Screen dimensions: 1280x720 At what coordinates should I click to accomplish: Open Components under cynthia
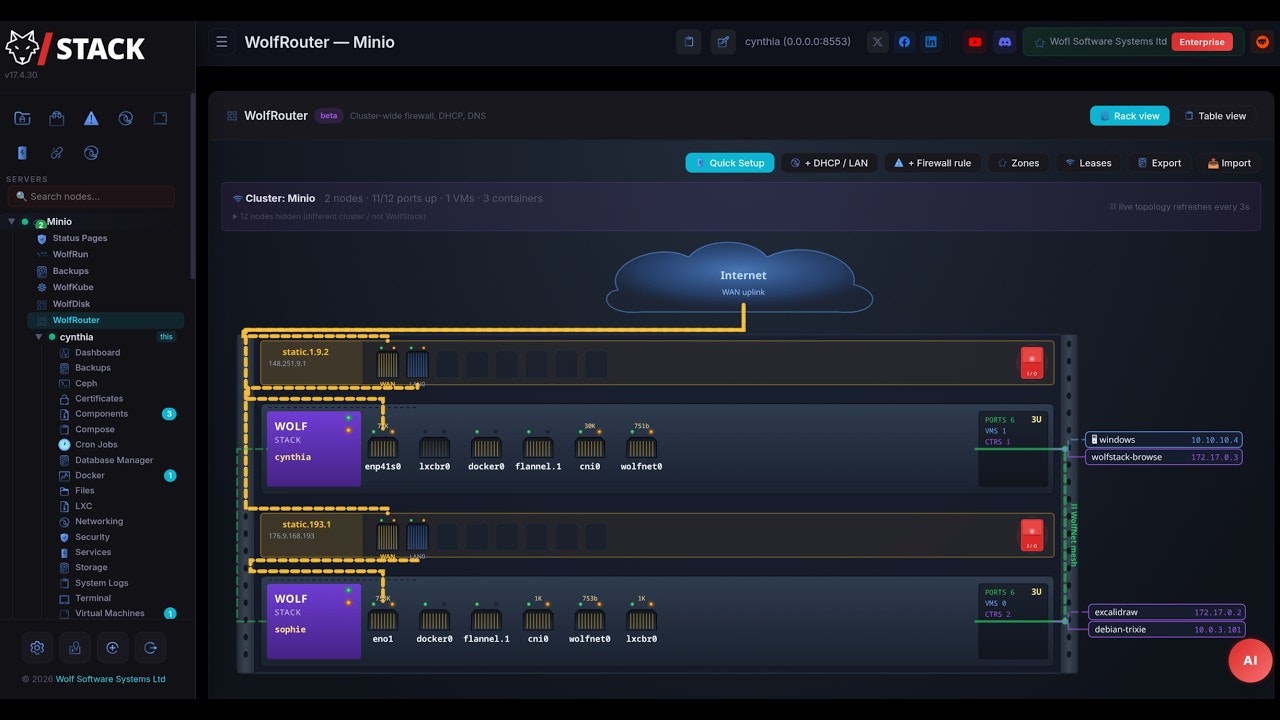point(101,414)
